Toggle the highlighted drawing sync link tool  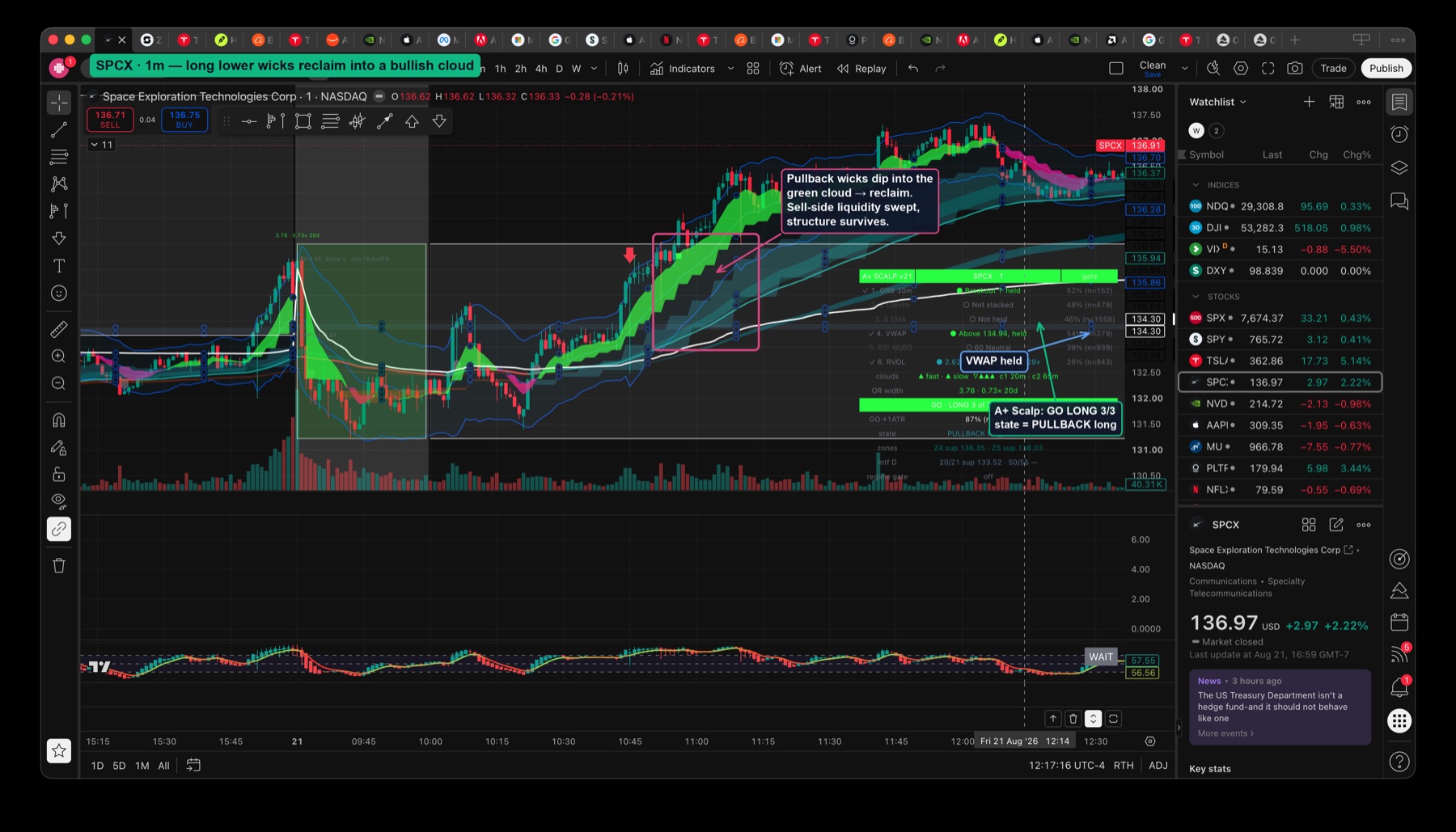point(59,529)
